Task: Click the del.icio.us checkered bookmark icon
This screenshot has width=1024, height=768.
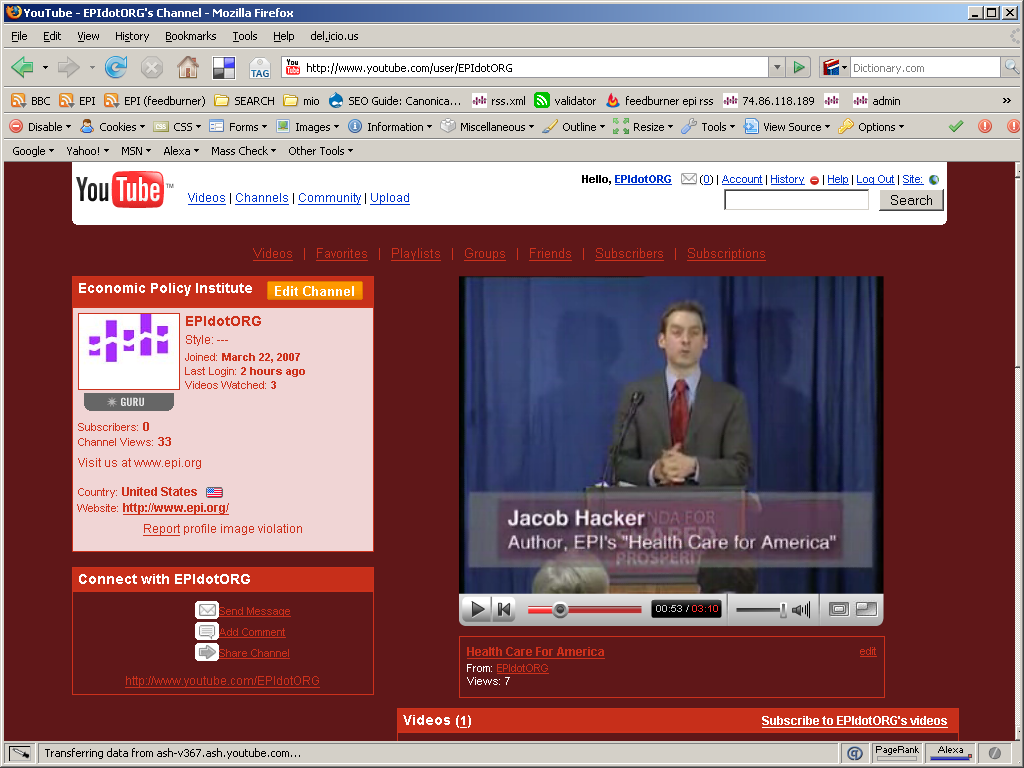Action: coord(224,68)
